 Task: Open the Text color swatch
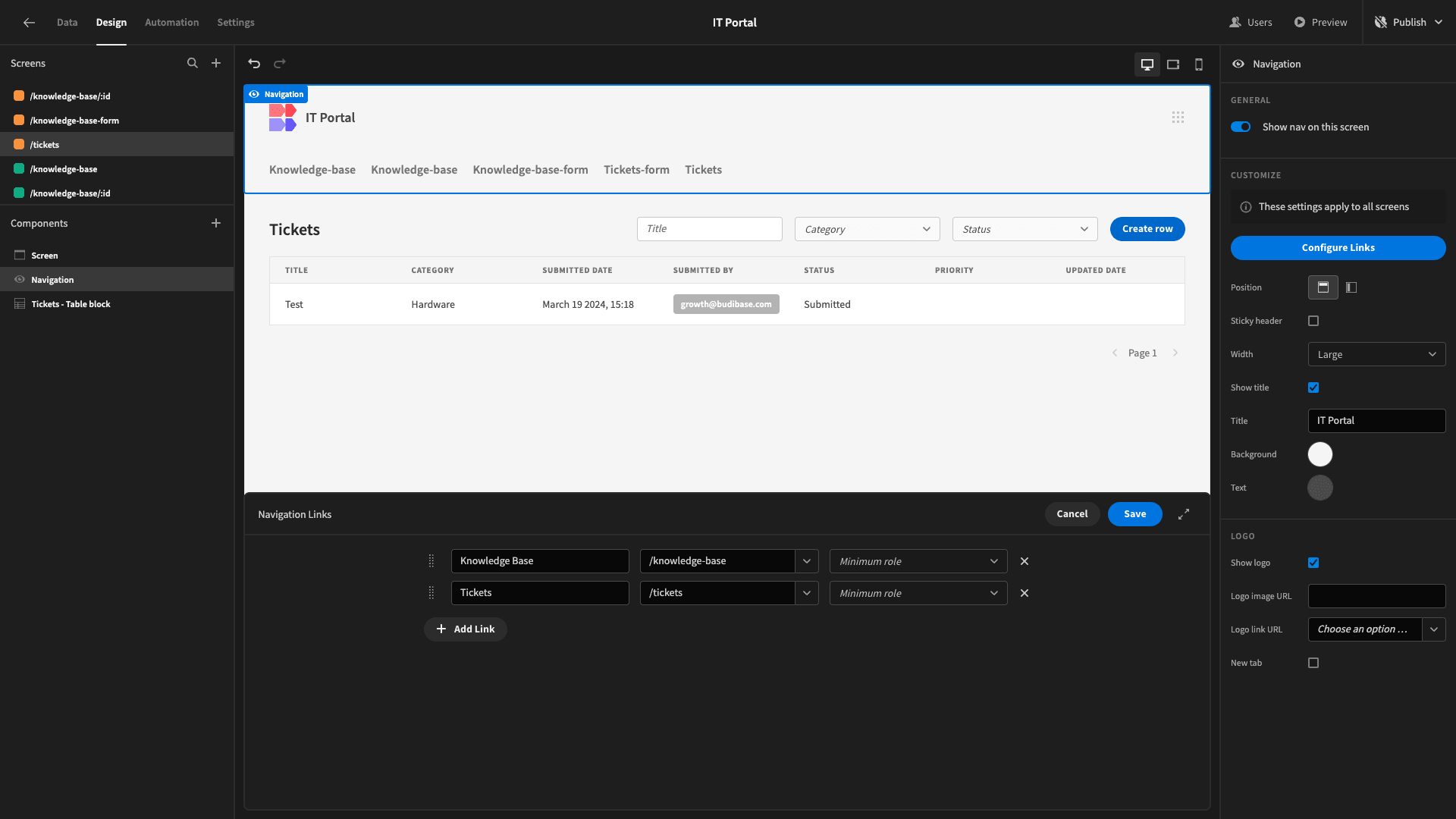pyautogui.click(x=1320, y=488)
